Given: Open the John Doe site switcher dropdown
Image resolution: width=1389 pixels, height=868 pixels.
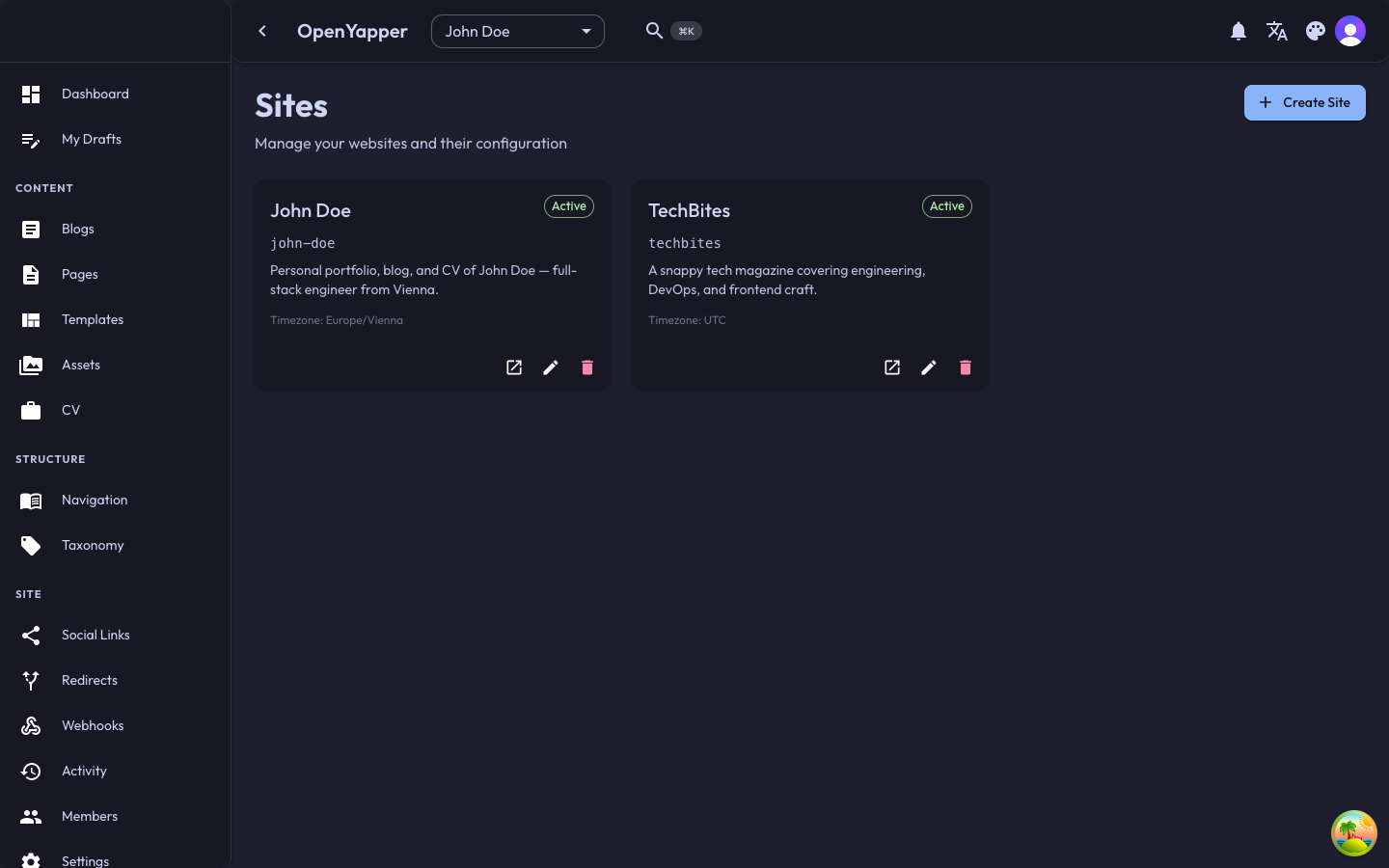Looking at the screenshot, I should click(518, 31).
